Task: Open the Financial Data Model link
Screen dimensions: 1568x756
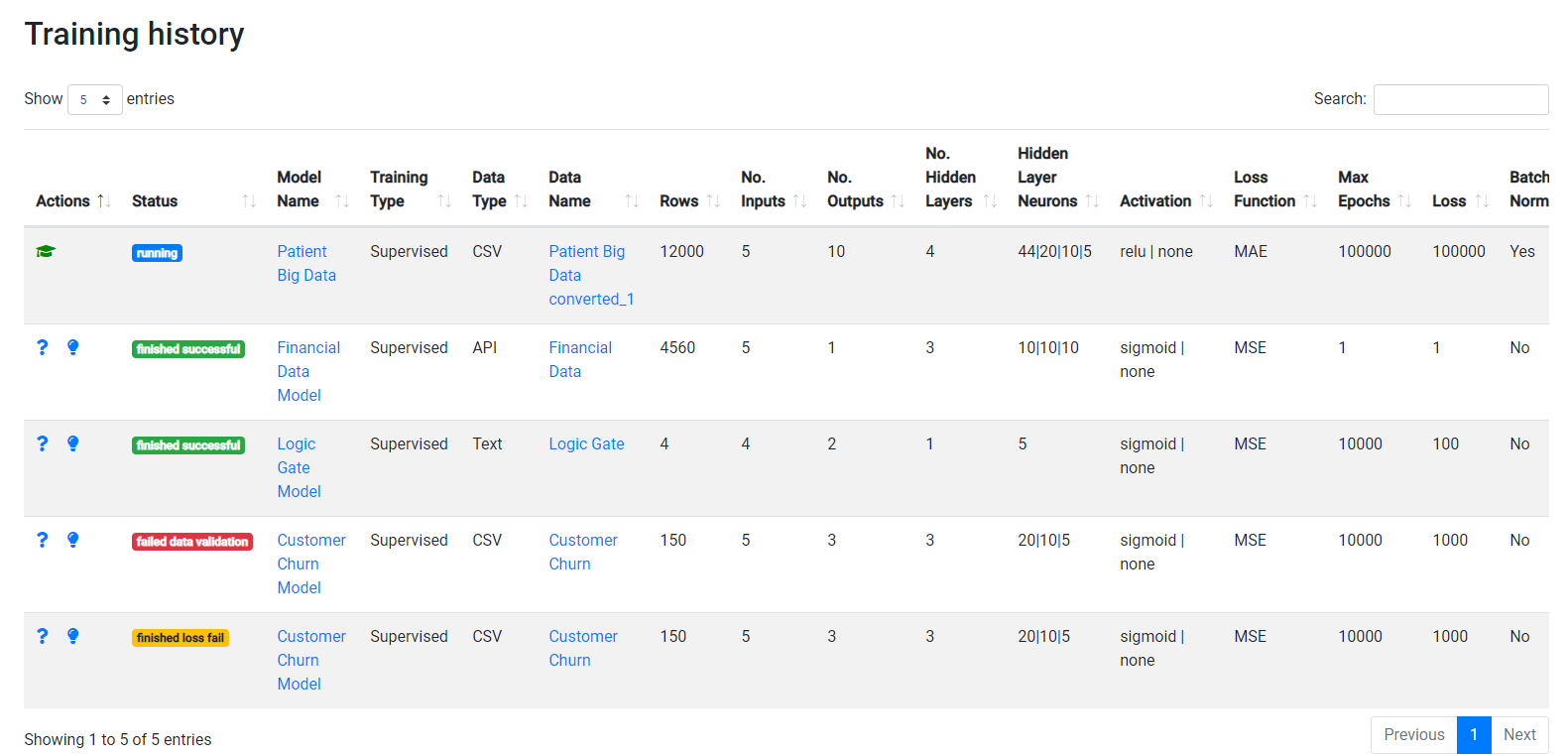Action: [x=308, y=372]
